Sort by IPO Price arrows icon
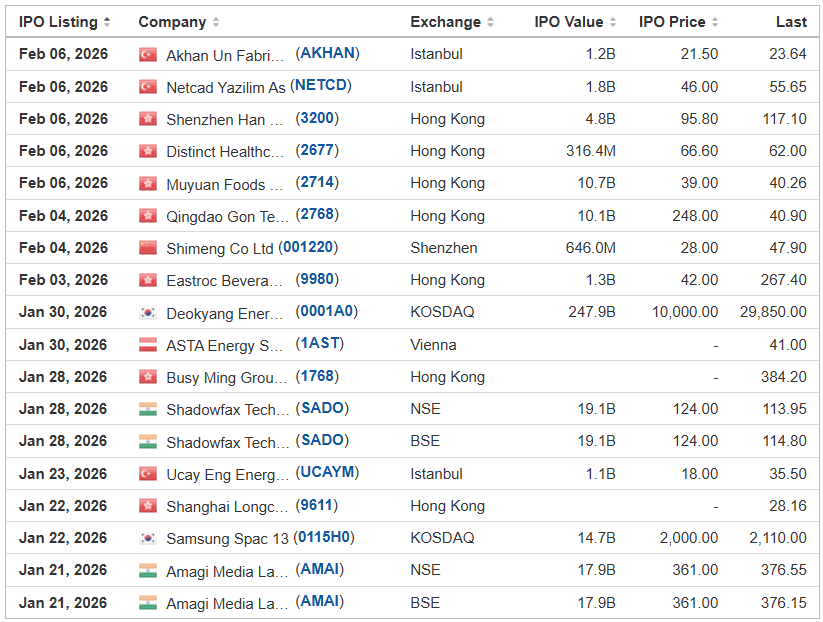 coord(714,22)
